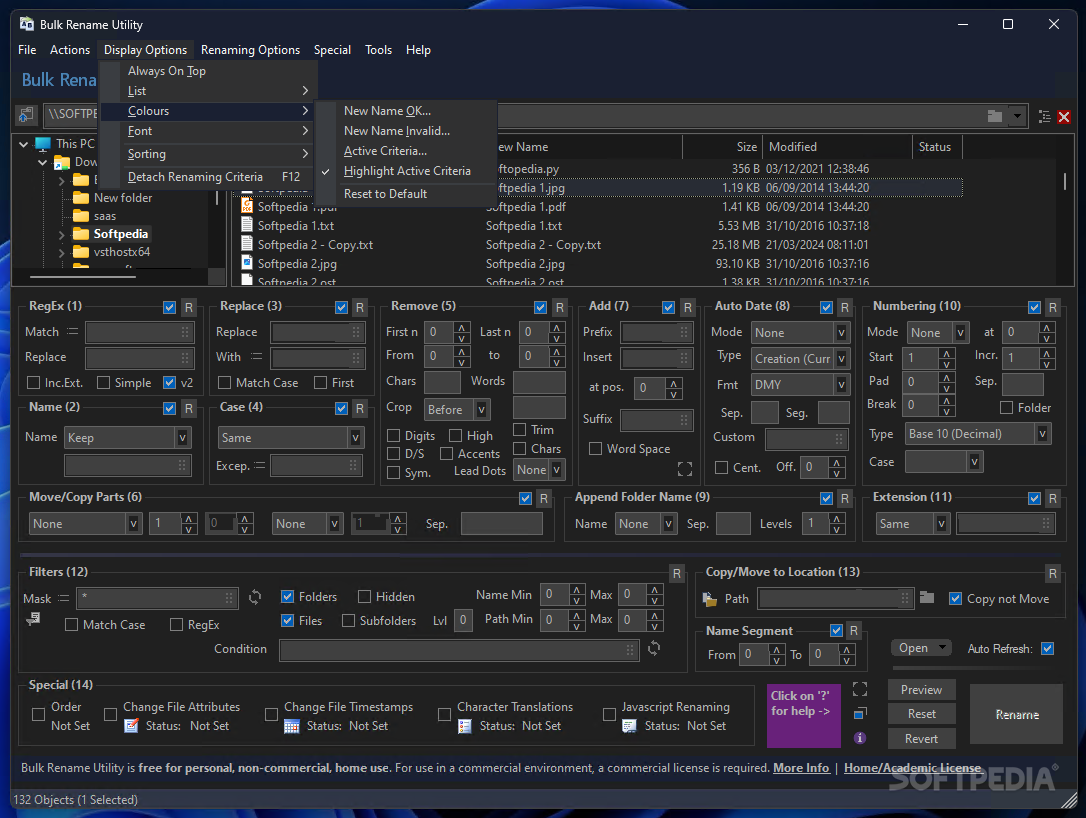Image resolution: width=1086 pixels, height=818 pixels.
Task: Click the red X clear icon top right
Action: tap(1064, 116)
